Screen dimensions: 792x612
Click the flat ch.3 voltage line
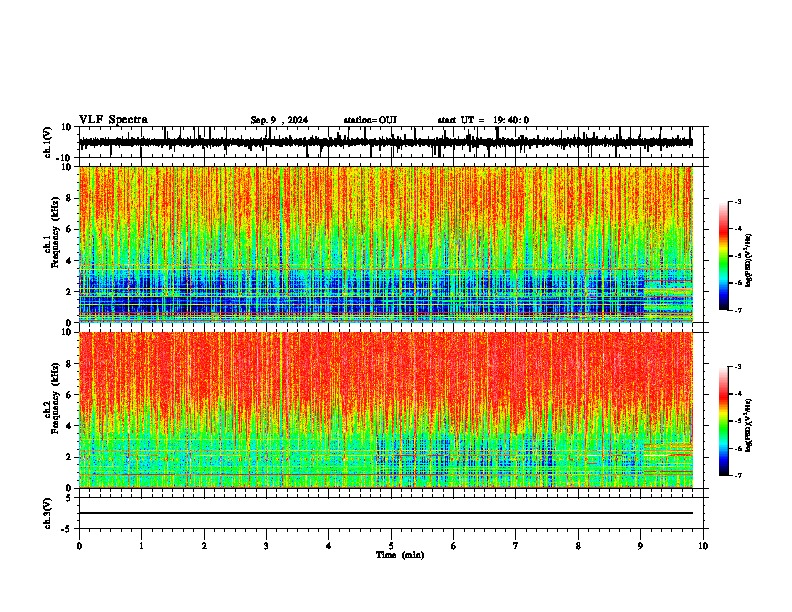click(x=385, y=513)
